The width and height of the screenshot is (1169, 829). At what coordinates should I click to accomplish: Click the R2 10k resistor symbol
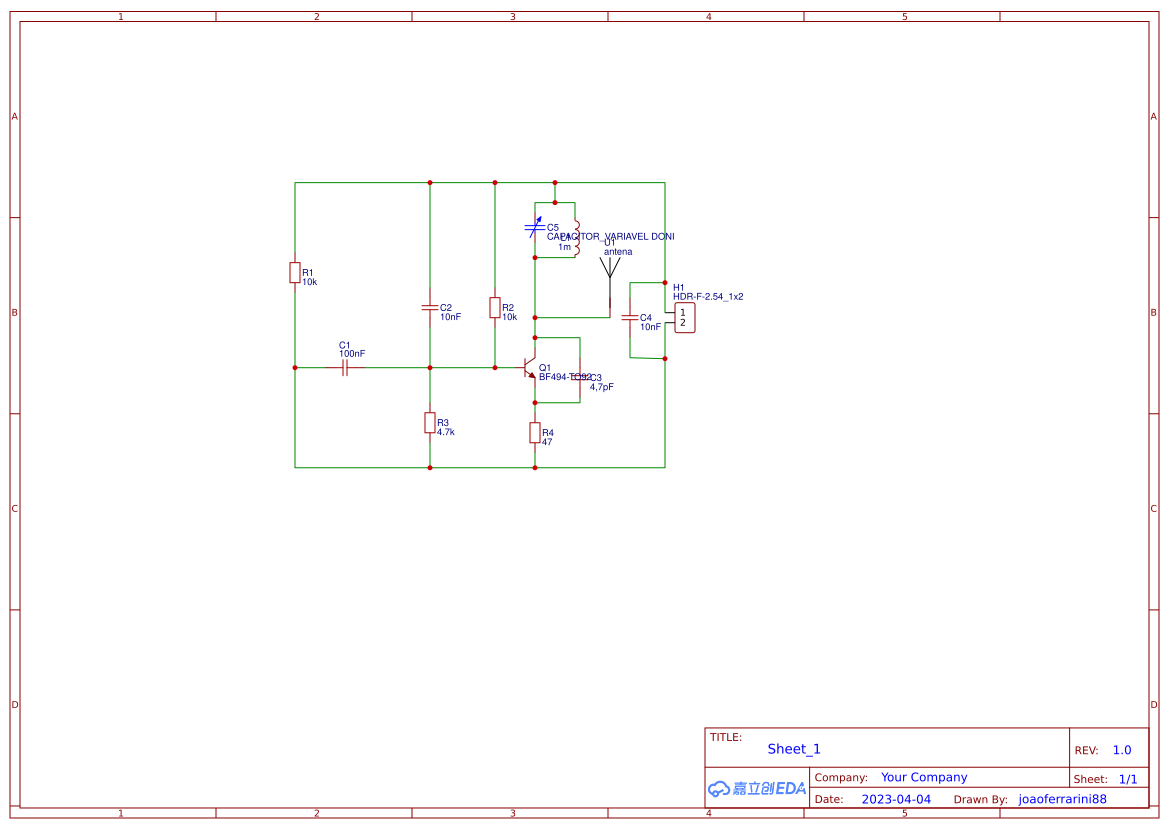(495, 307)
